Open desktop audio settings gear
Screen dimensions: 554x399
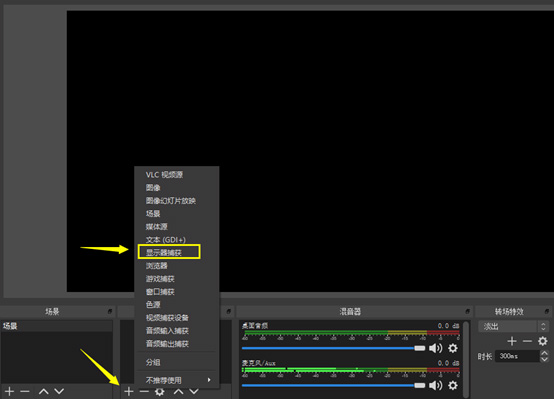(x=453, y=348)
